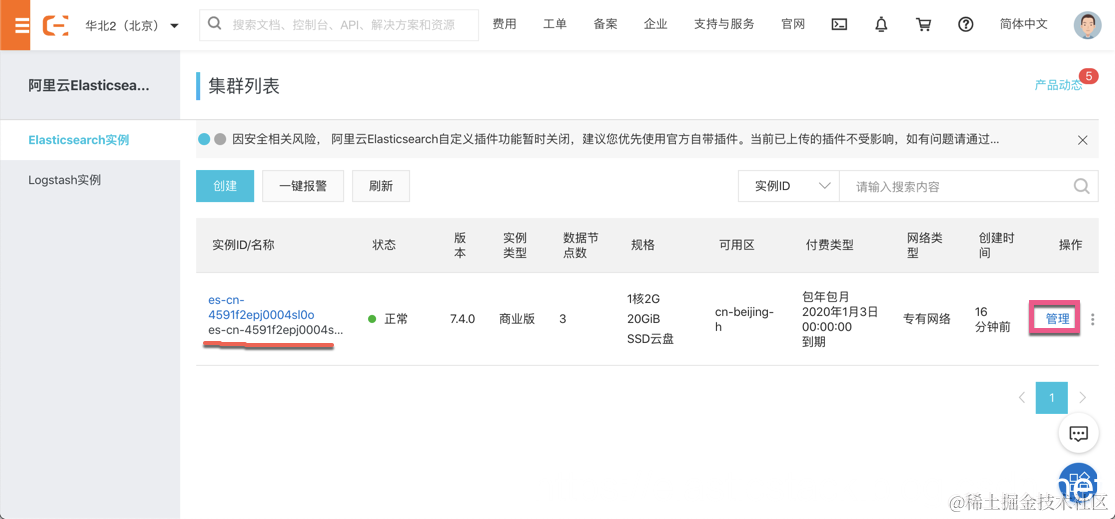Click the cn-beijing-h zone cell
Screen dimensions: 1115x519
[744, 319]
